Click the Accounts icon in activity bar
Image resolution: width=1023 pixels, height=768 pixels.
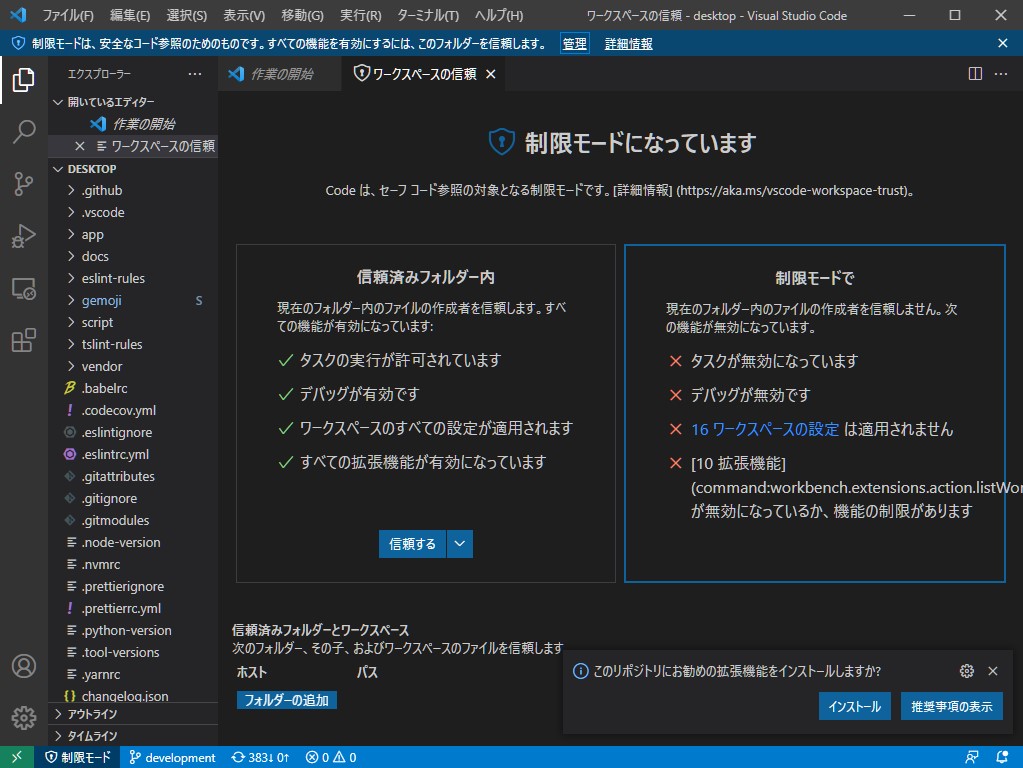pyautogui.click(x=24, y=665)
